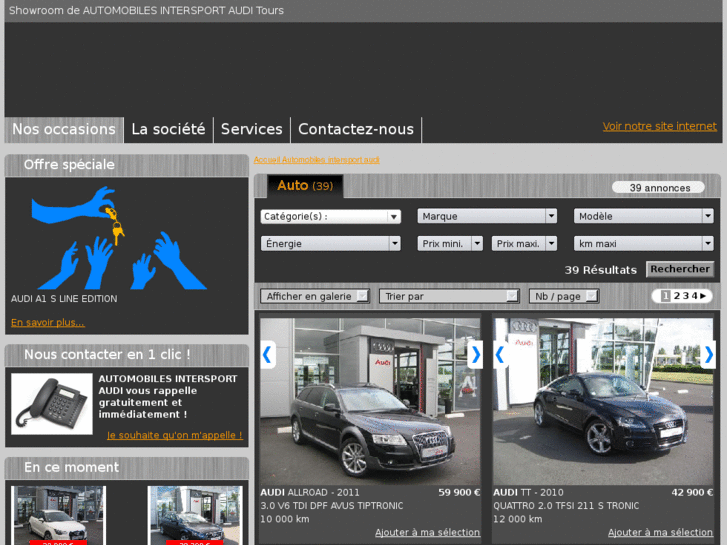Open Audi TT car photo
Image resolution: width=727 pixels, height=545 pixels.
click(603, 401)
